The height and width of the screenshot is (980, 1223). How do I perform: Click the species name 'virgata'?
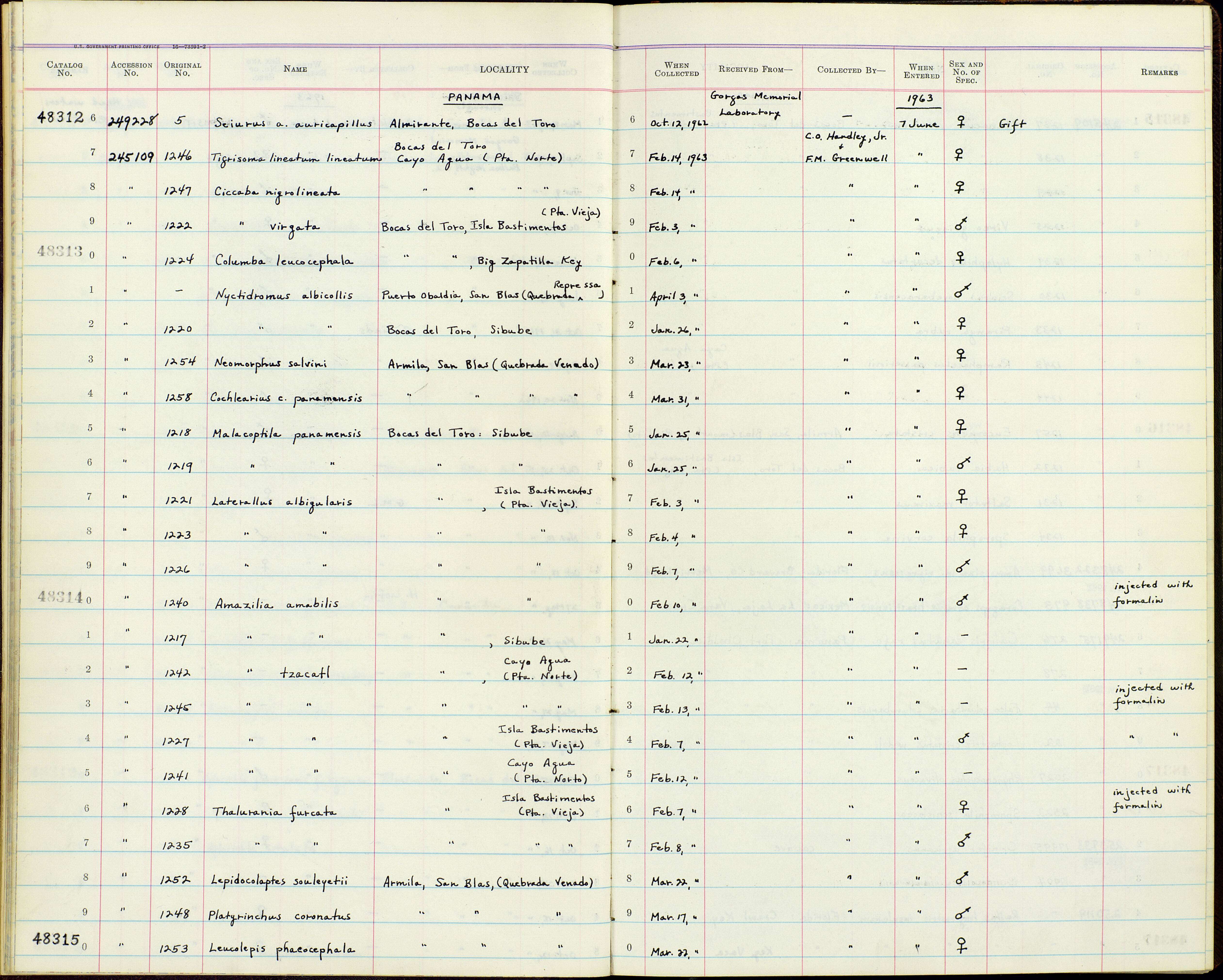tap(295, 227)
